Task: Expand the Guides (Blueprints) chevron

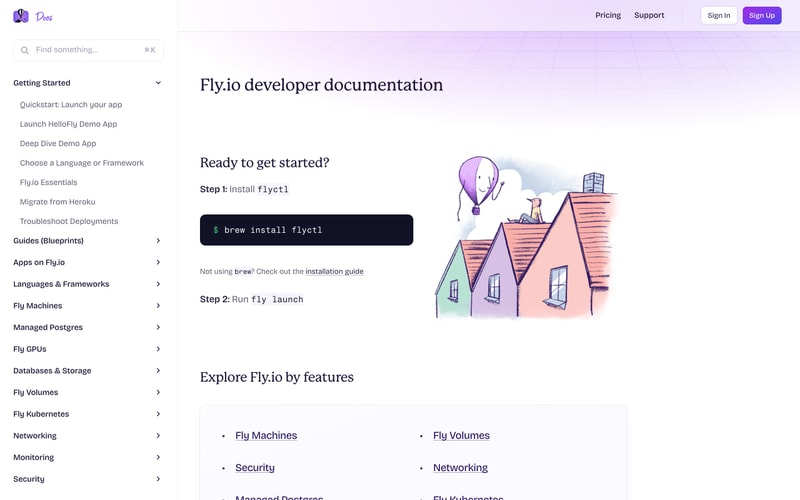Action: click(158, 240)
